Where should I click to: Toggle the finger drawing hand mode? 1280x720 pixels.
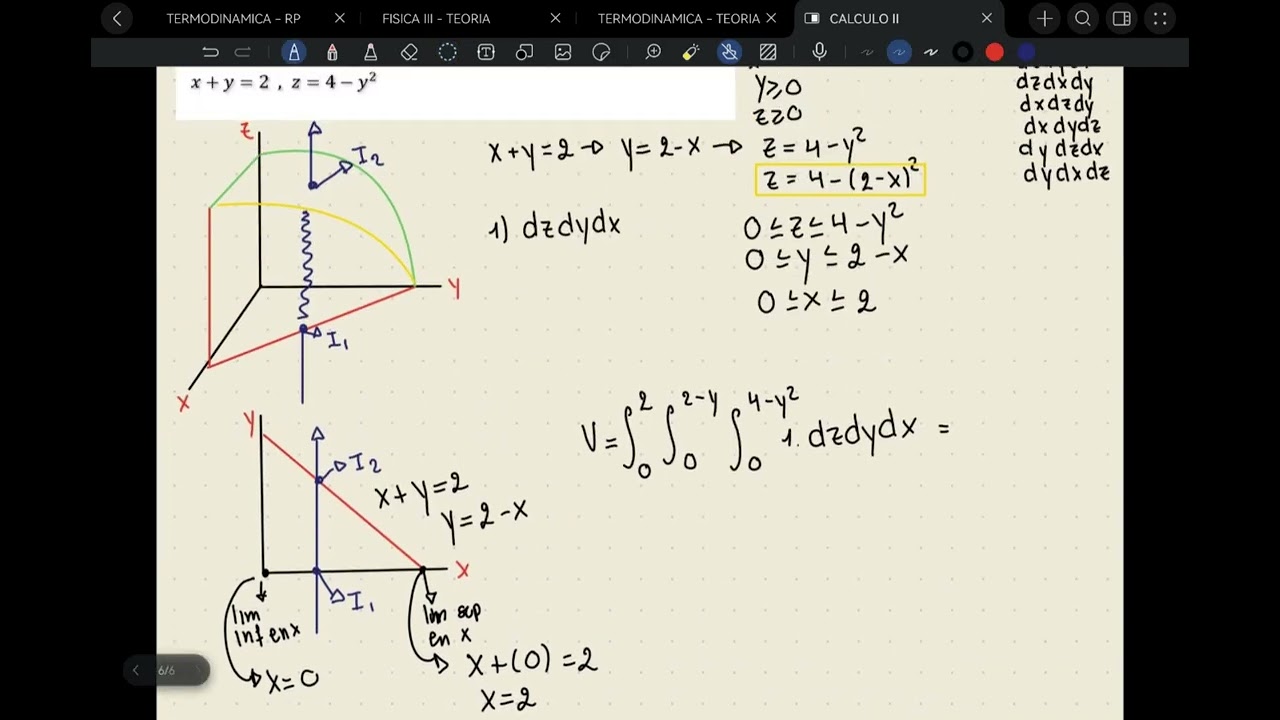730,52
